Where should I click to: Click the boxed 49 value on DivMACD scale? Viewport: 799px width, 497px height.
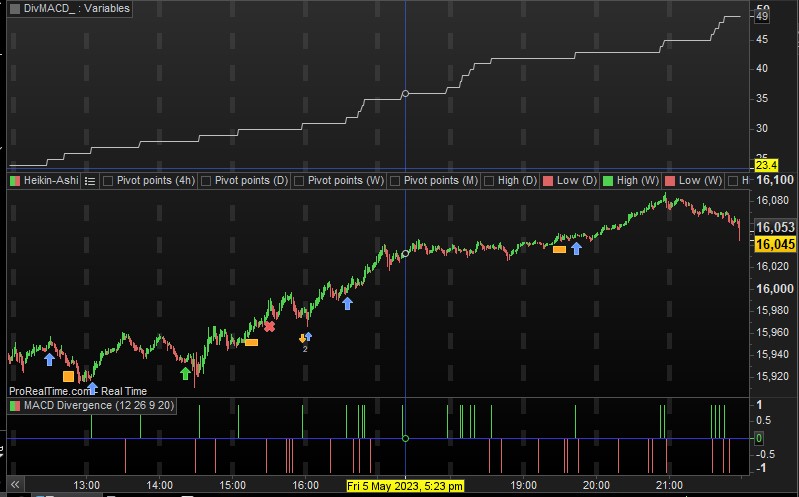762,16
